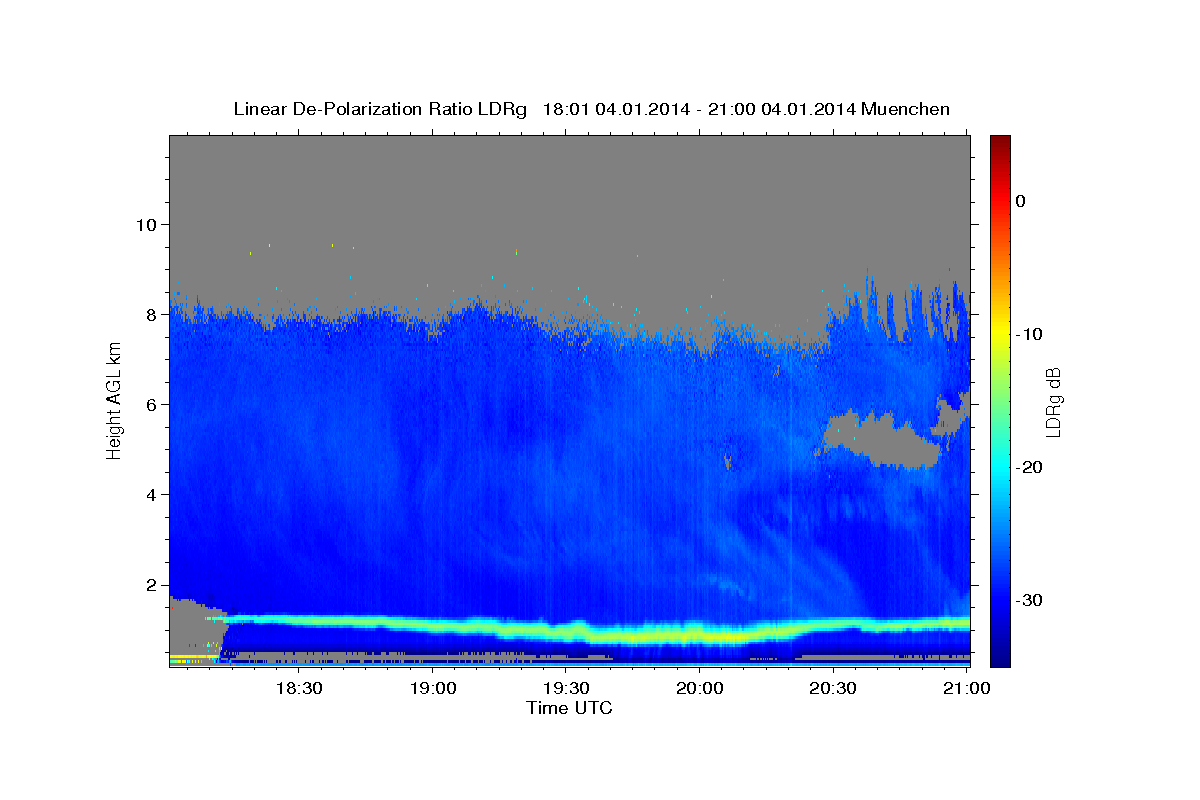Select the 21:00 time axis label
The height and width of the screenshot is (800, 1200).
[967, 689]
